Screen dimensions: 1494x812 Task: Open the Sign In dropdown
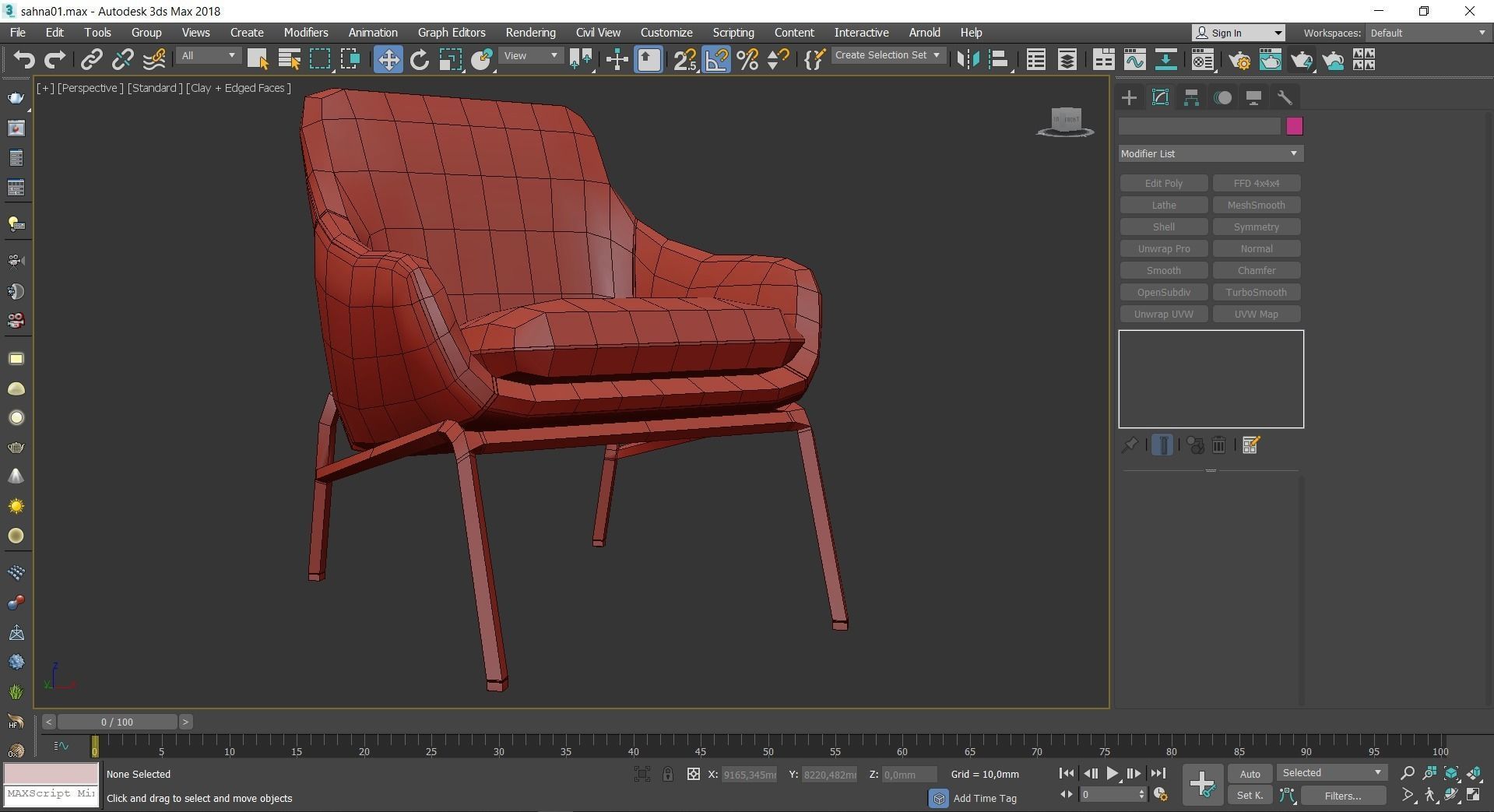point(1238,33)
